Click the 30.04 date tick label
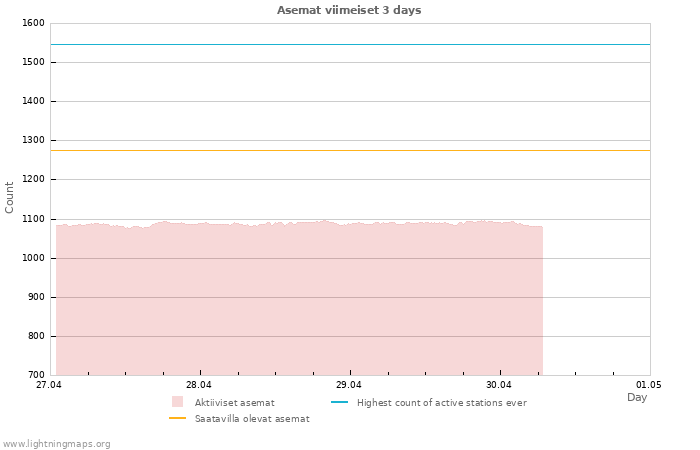This screenshot has height=450, width=700. 499,384
